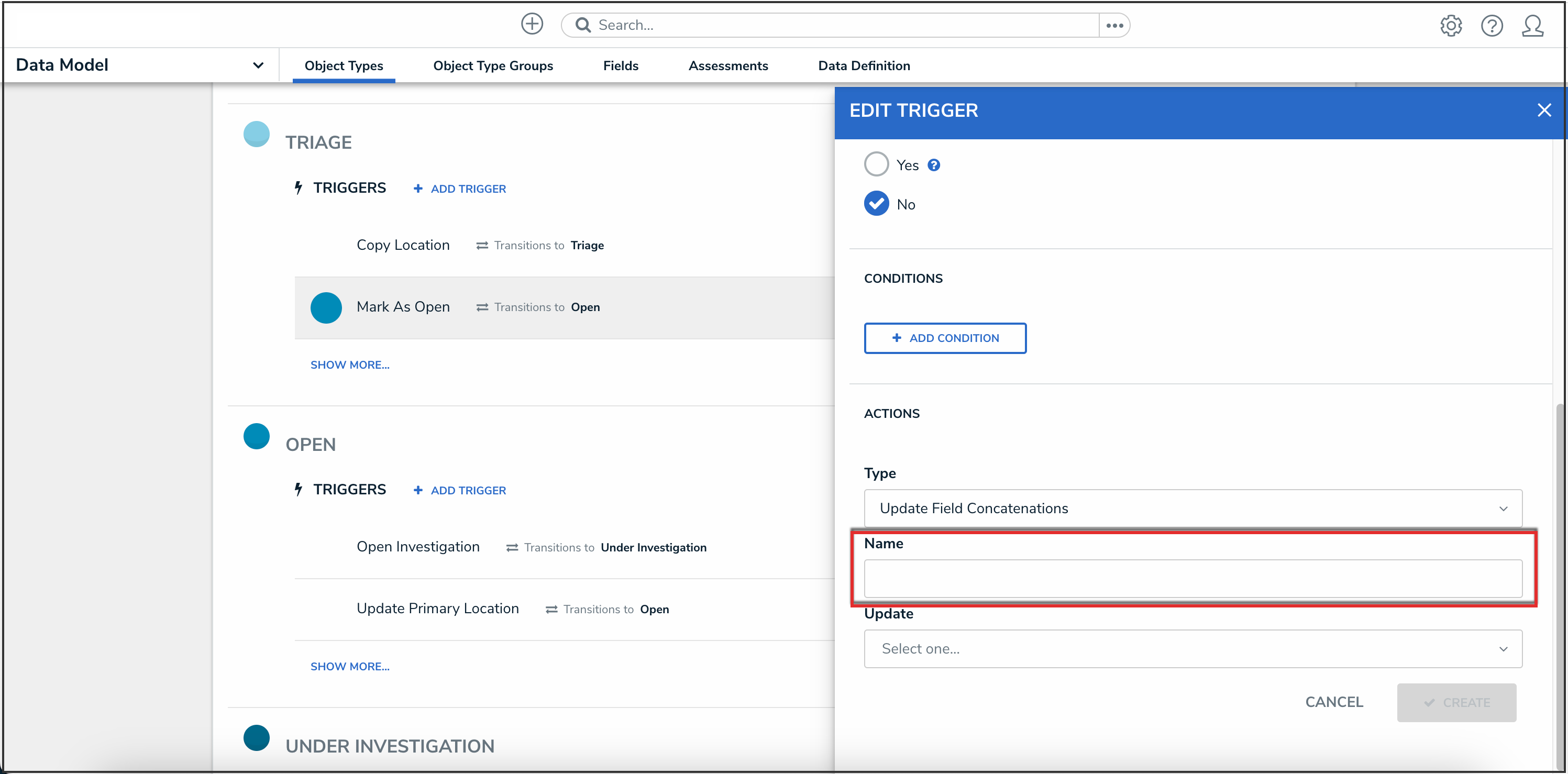Viewport: 1568px width, 774px height.
Task: Open the Update Select one dropdown
Action: [1192, 649]
